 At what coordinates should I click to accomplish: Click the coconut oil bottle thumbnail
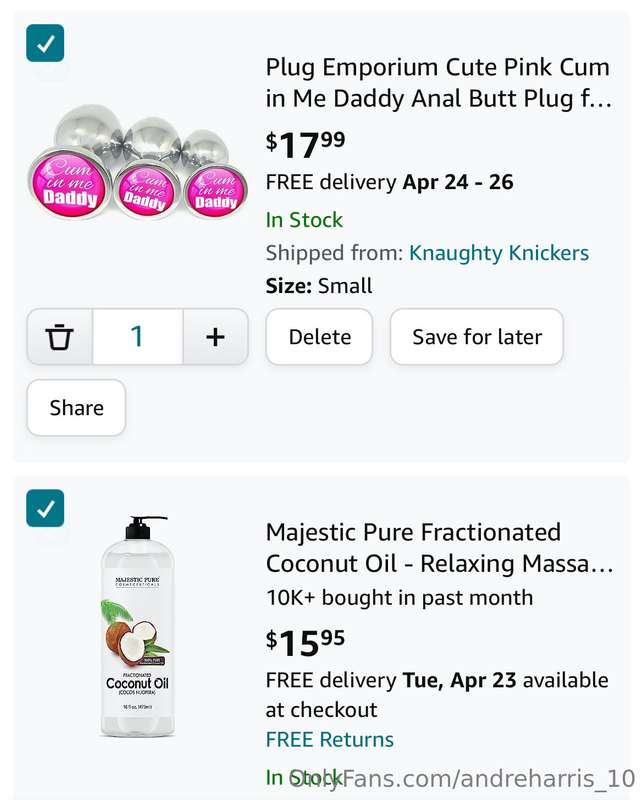137,627
